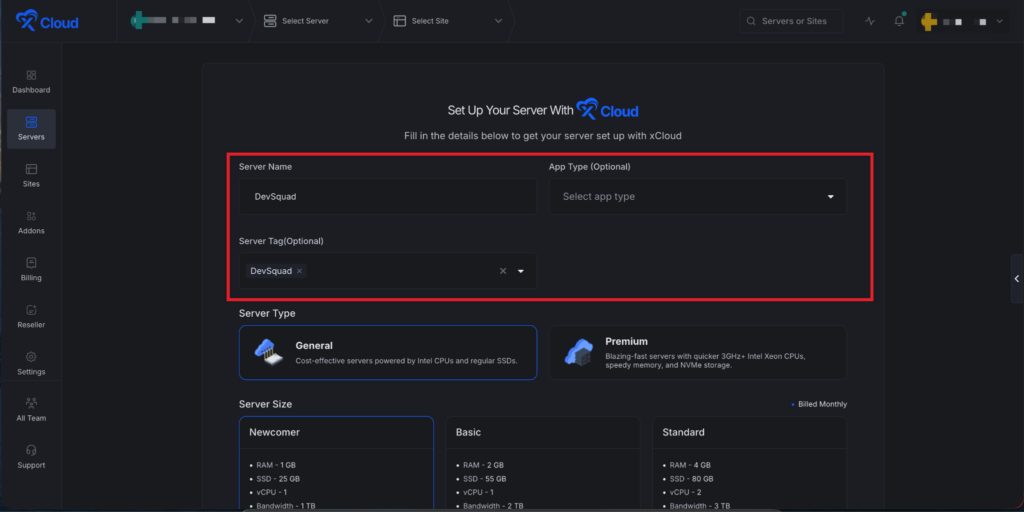Expand the Select Server dropdown
This screenshot has height=512, width=1024.
tap(319, 21)
